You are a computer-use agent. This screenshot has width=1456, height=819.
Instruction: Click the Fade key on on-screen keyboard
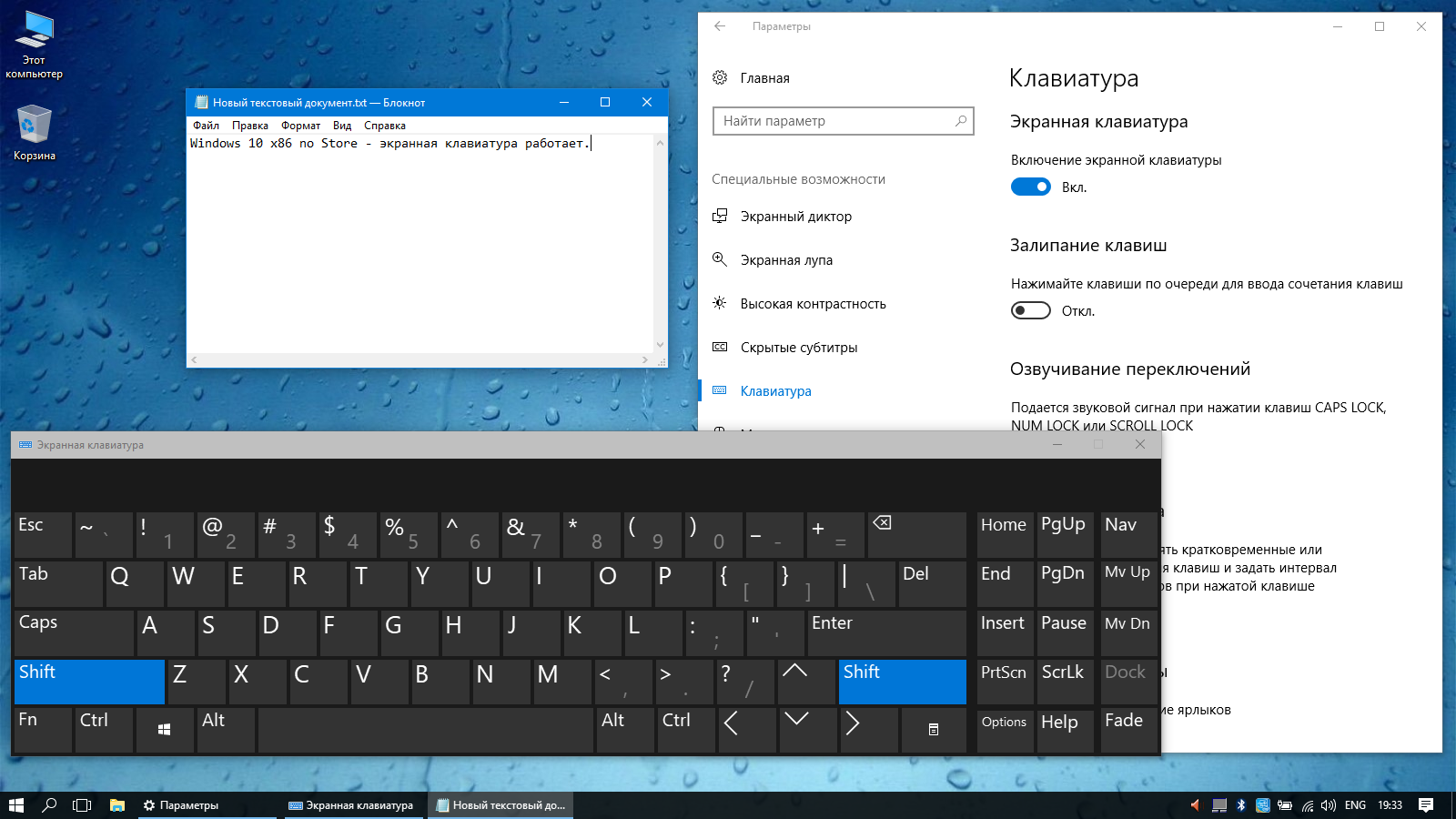click(x=1127, y=730)
